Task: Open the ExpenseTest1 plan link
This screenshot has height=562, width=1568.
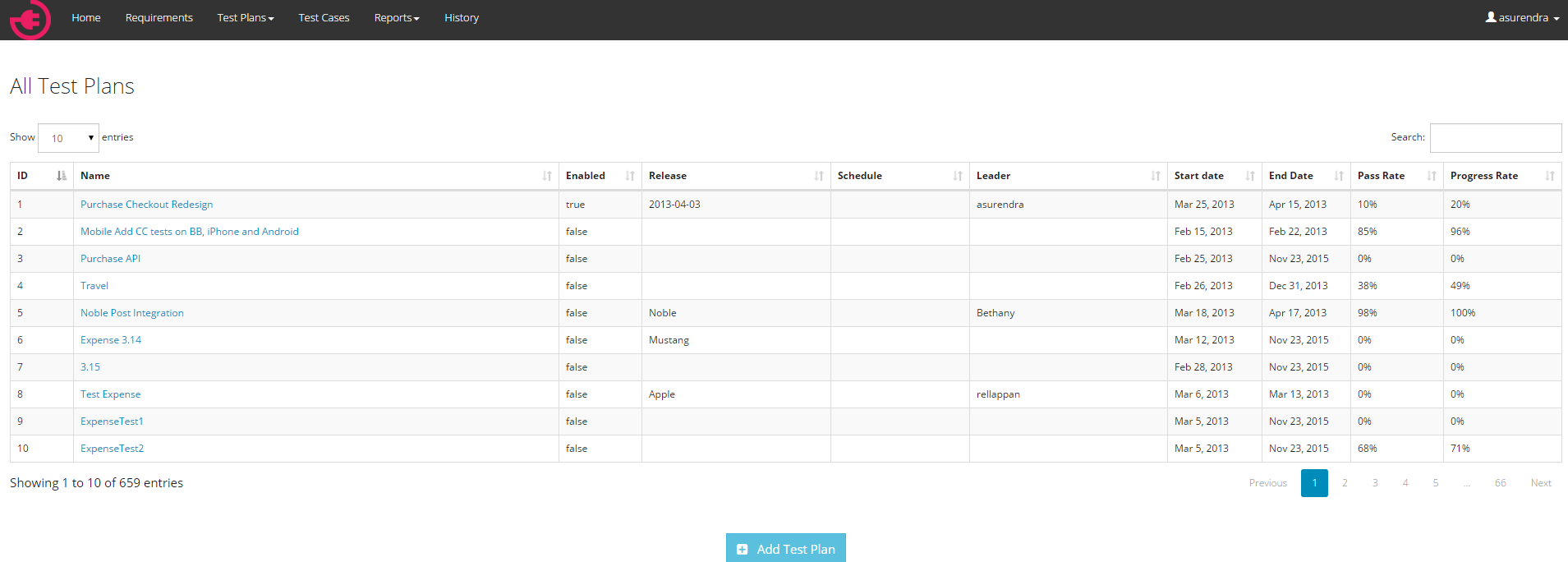Action: tap(112, 421)
